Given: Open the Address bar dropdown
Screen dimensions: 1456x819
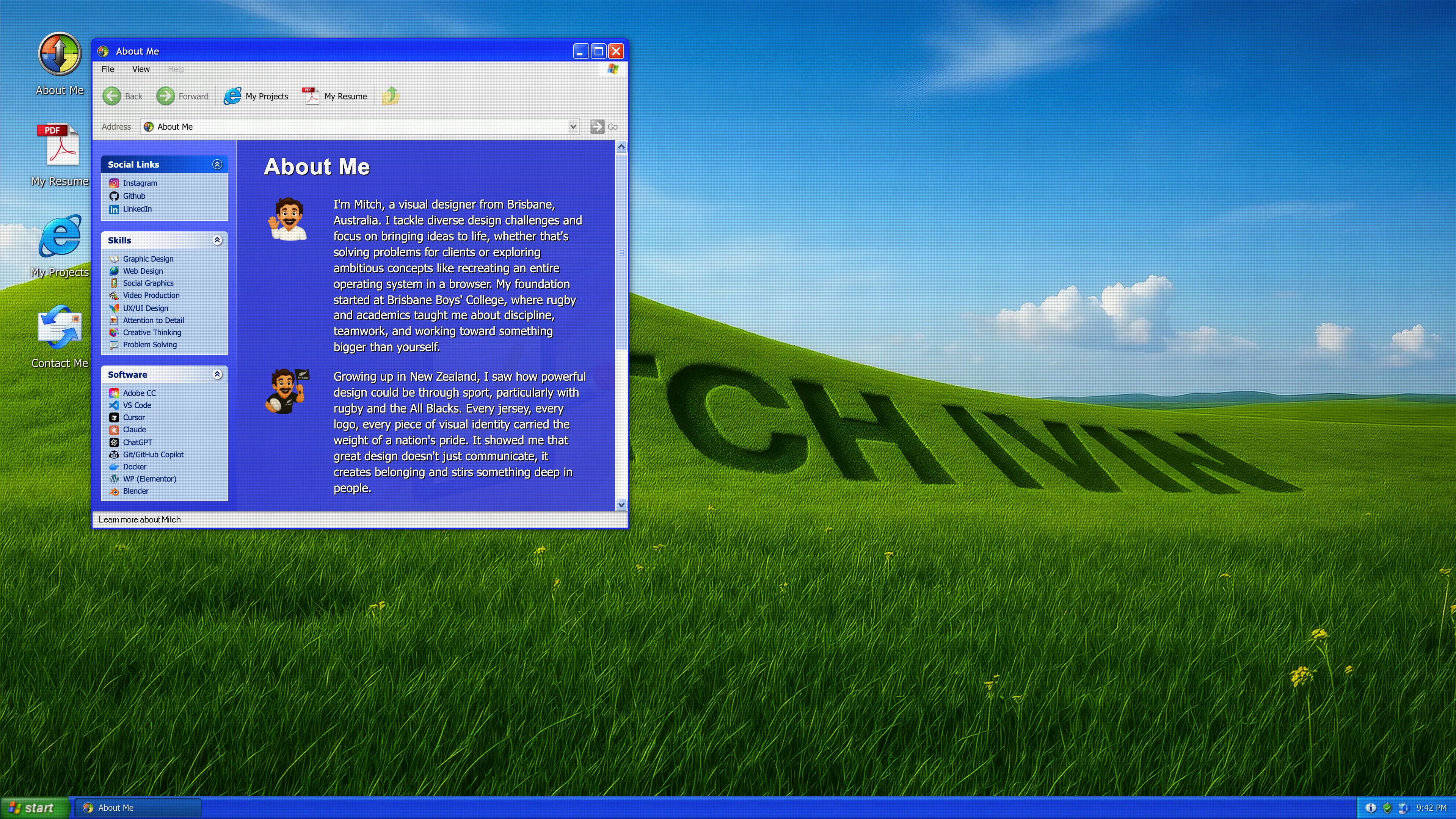Looking at the screenshot, I should (573, 127).
